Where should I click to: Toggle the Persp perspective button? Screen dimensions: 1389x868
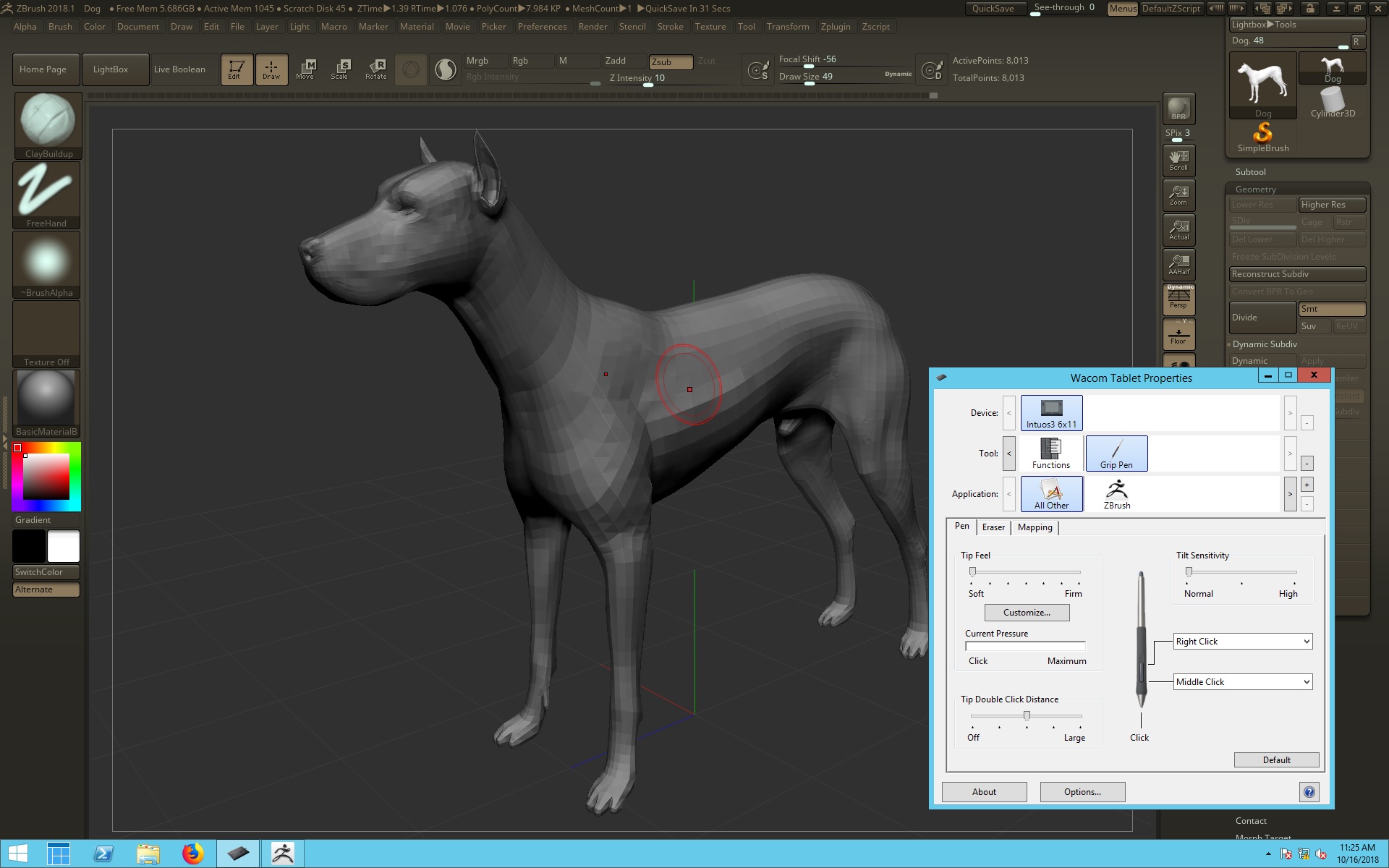[1178, 299]
